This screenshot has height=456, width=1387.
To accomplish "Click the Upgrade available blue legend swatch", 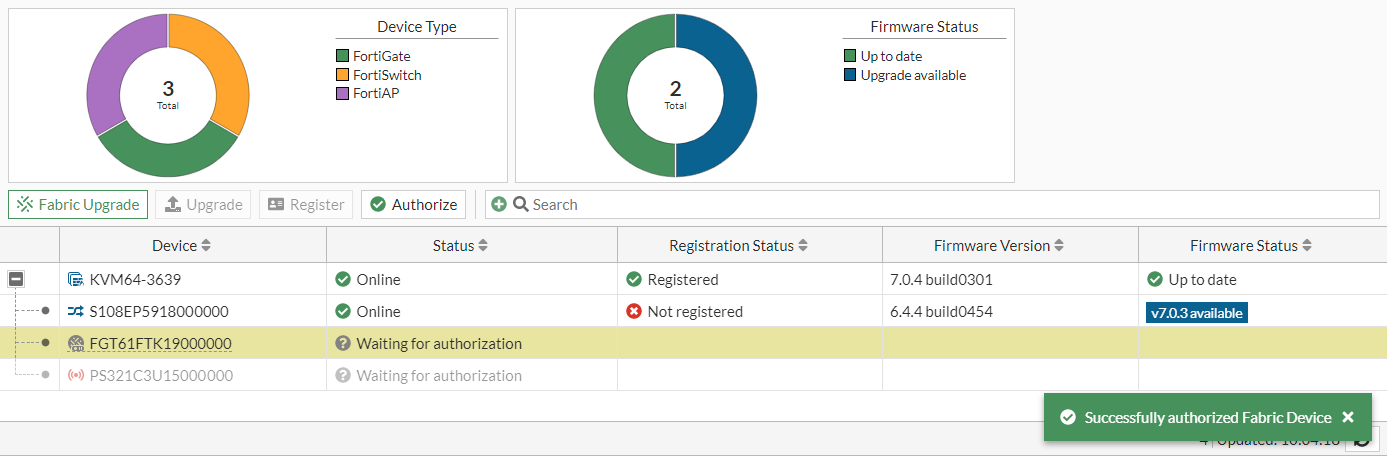I will [x=850, y=75].
